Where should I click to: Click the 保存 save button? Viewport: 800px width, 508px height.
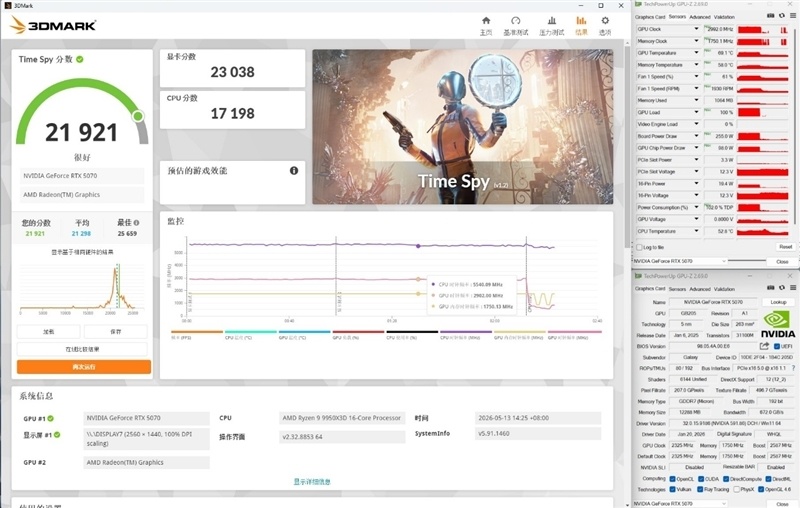click(116, 332)
